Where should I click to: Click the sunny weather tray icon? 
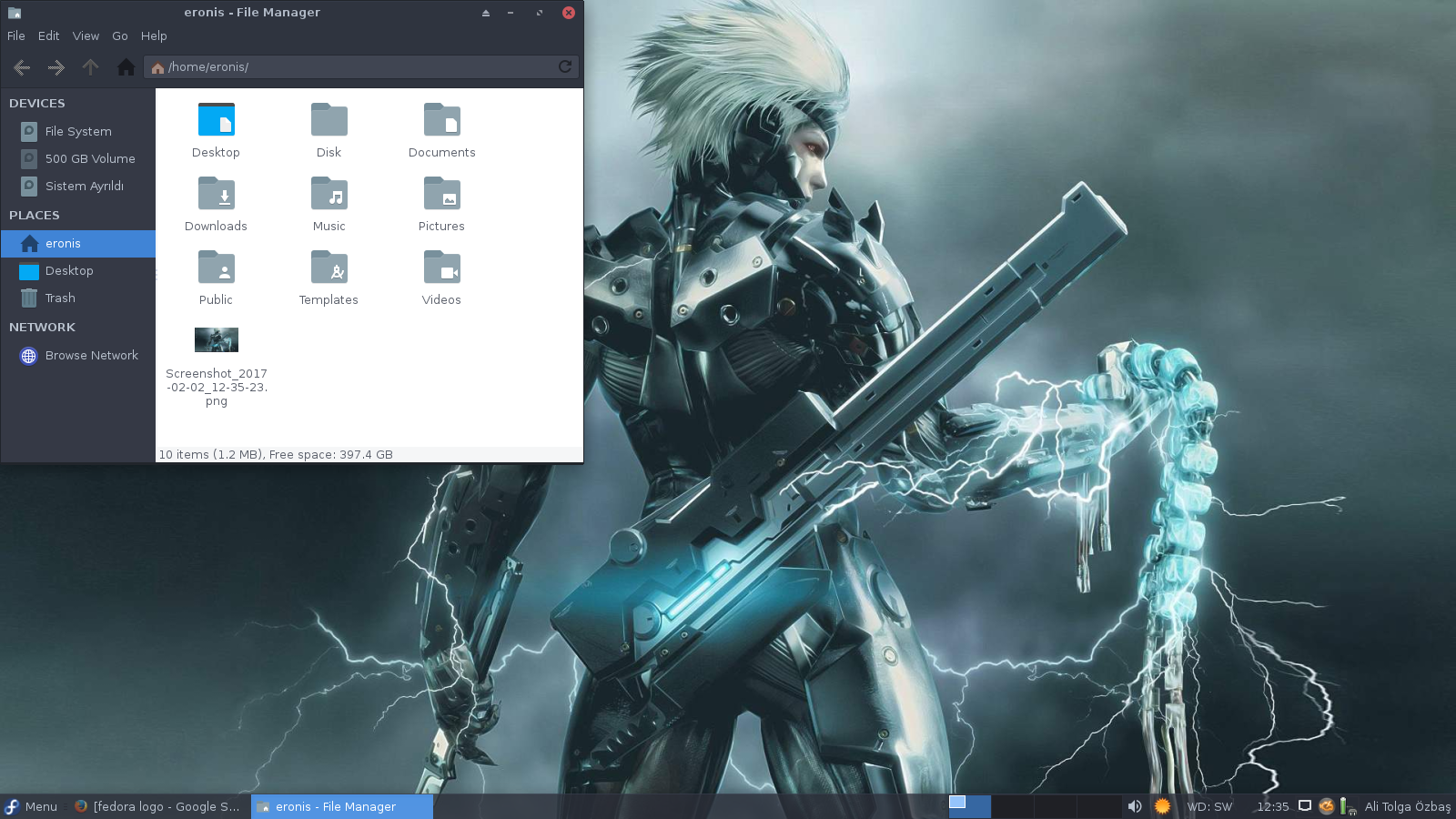(x=1162, y=806)
